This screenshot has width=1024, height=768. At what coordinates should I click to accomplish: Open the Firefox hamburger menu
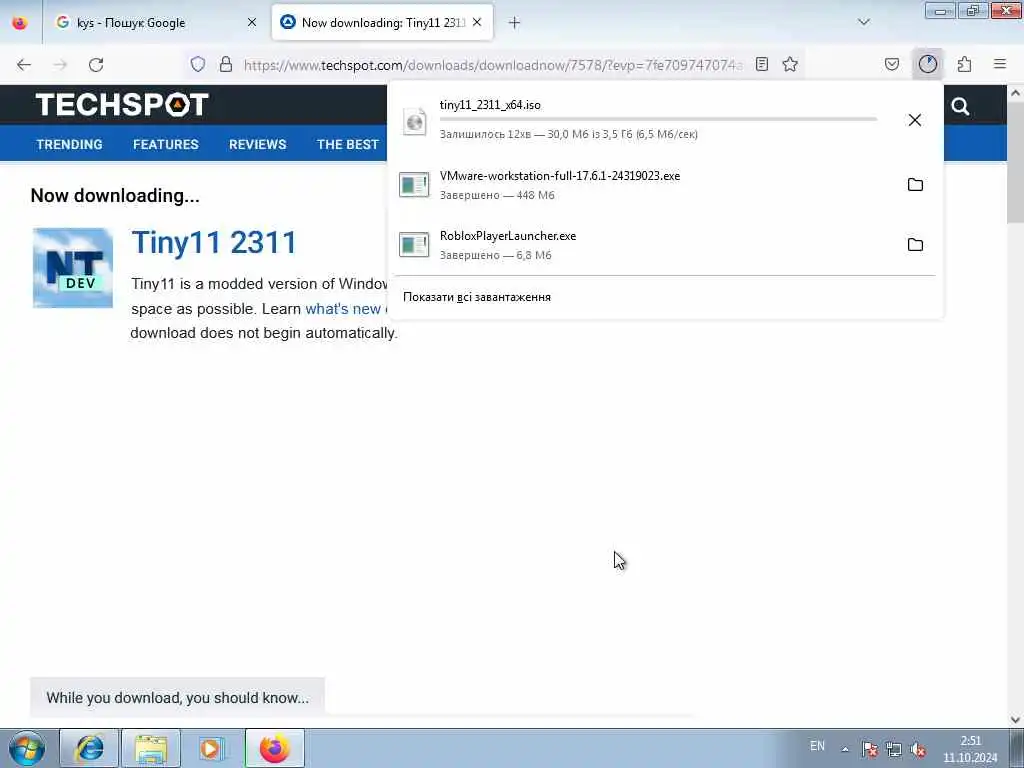tap(1000, 64)
